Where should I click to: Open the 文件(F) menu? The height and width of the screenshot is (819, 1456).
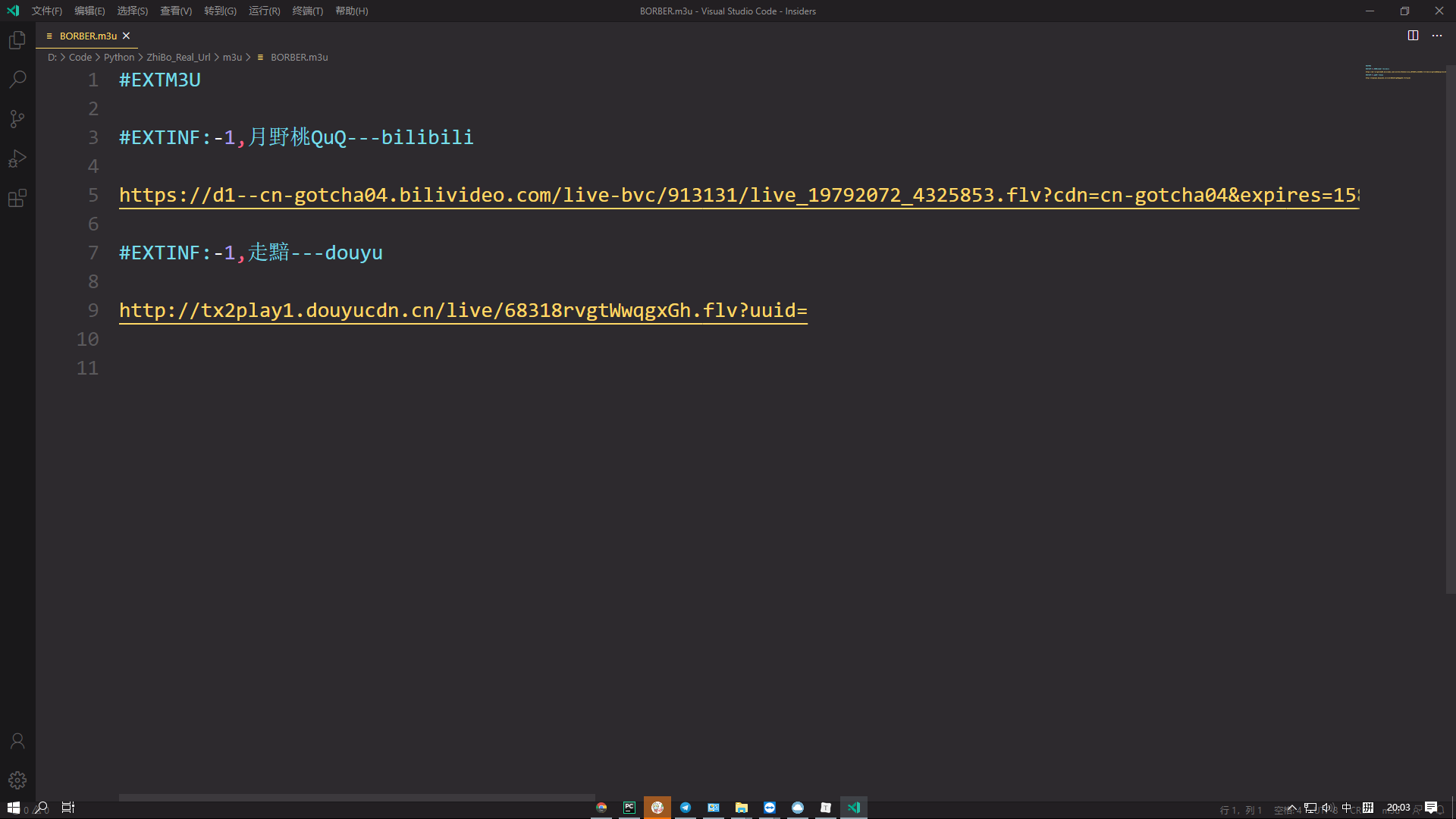click(x=47, y=11)
